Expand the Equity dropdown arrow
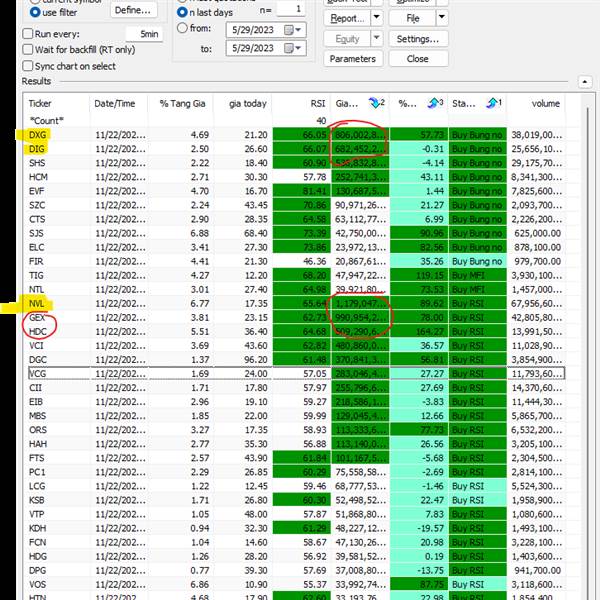The image size is (600, 600). click(377, 38)
